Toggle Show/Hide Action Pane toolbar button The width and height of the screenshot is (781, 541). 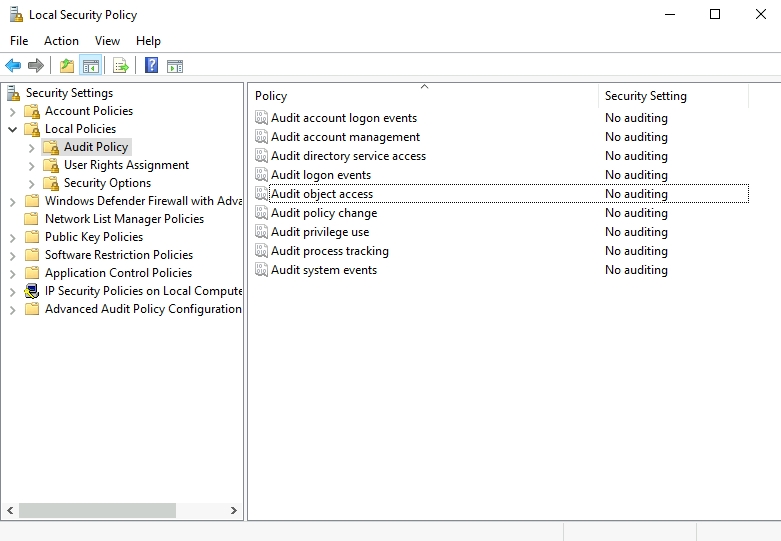tap(175, 66)
